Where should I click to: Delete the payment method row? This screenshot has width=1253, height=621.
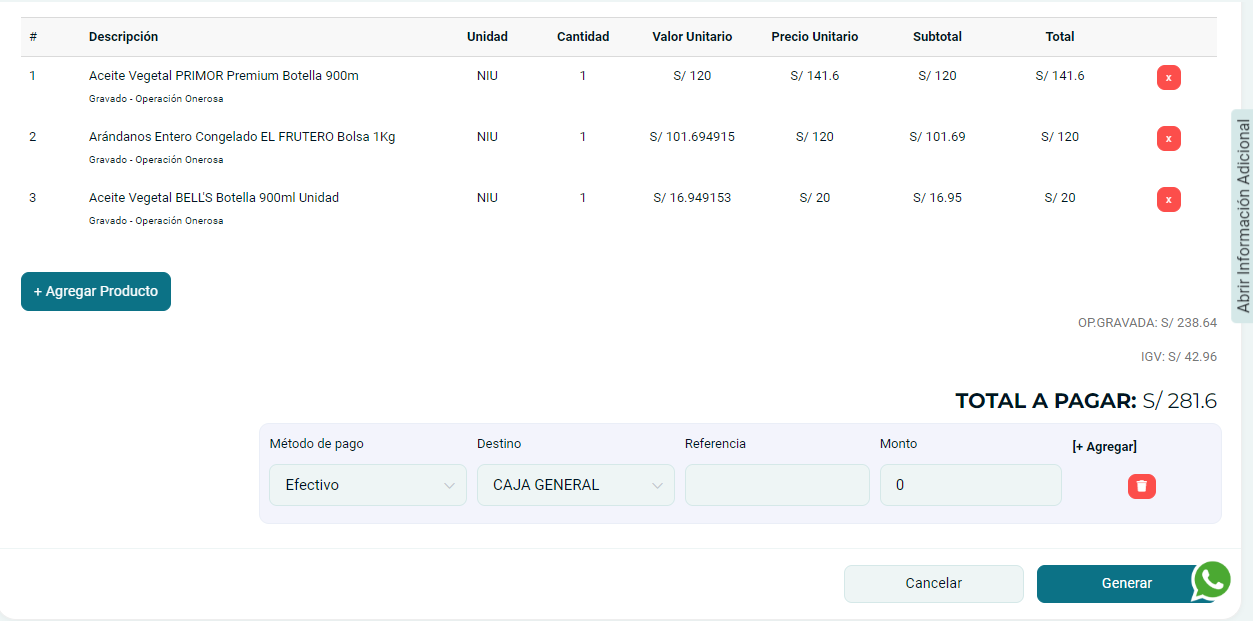pyautogui.click(x=1141, y=486)
